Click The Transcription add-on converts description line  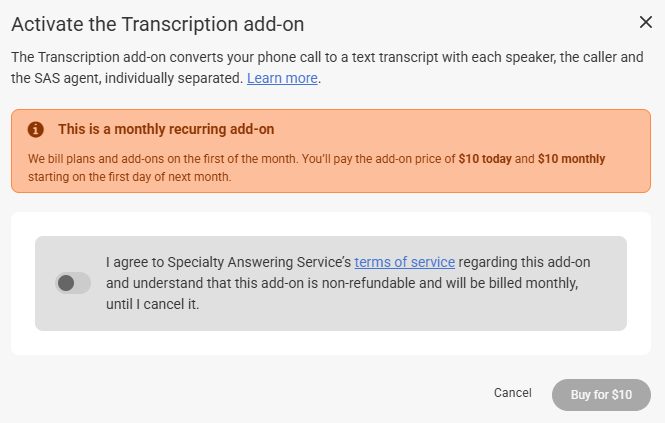[x=327, y=57]
